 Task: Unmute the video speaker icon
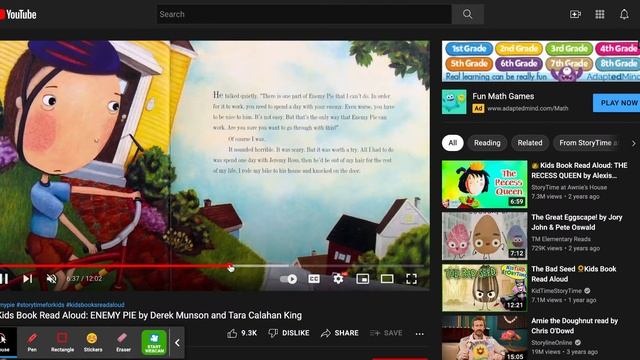(x=51, y=279)
